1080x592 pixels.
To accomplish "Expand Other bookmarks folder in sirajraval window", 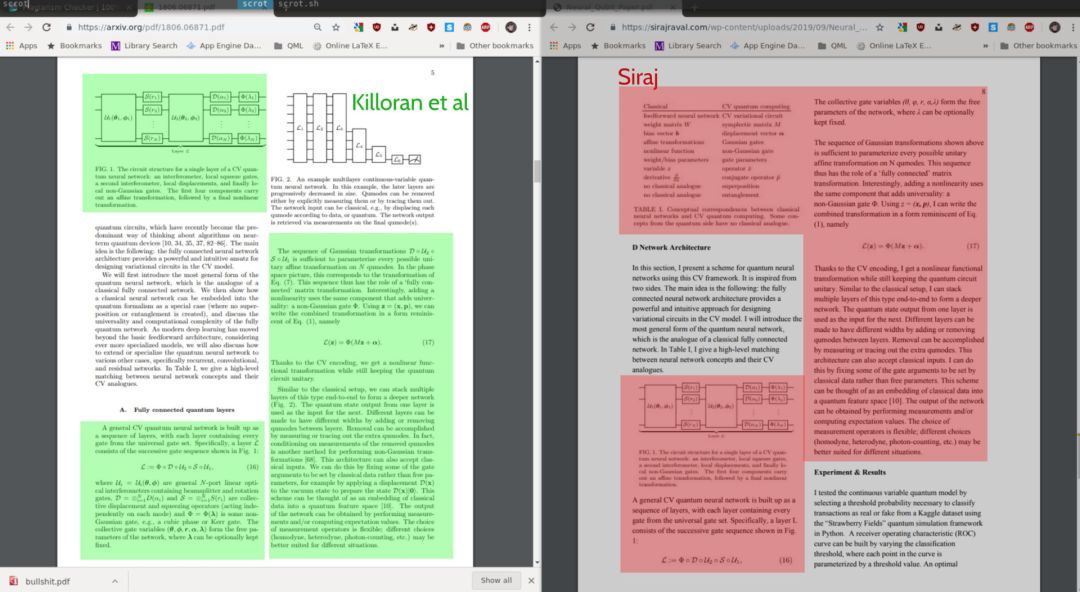I will pyautogui.click(x=1038, y=45).
